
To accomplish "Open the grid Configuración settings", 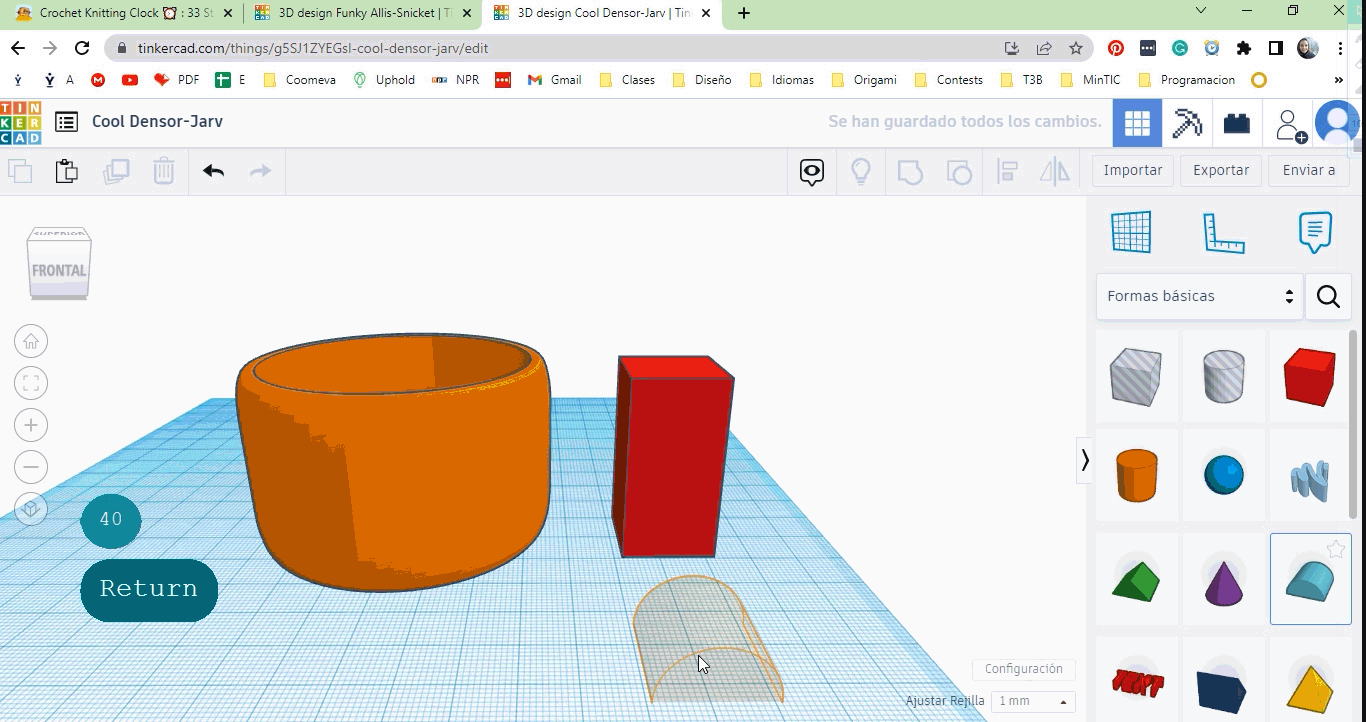I will coord(1023,669).
